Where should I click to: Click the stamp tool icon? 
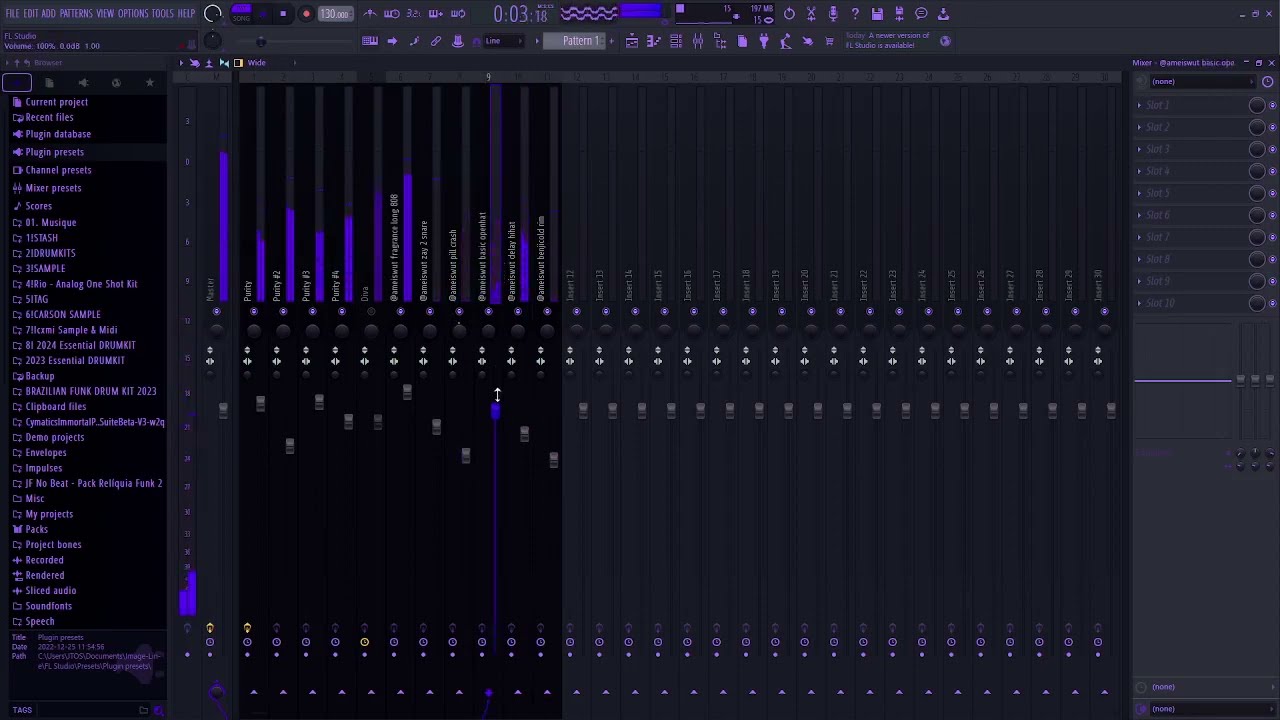coord(458,41)
